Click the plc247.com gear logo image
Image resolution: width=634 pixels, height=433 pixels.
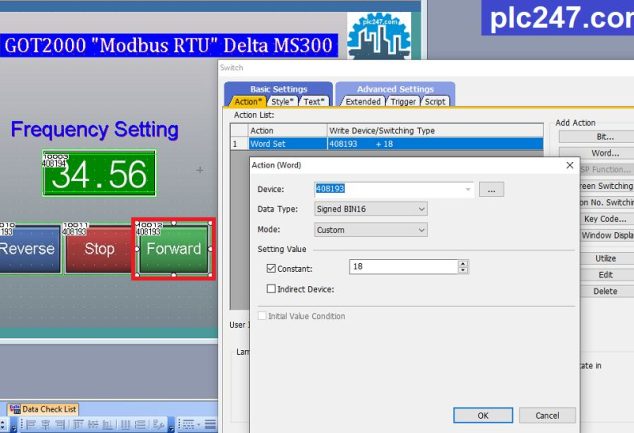(x=379, y=36)
